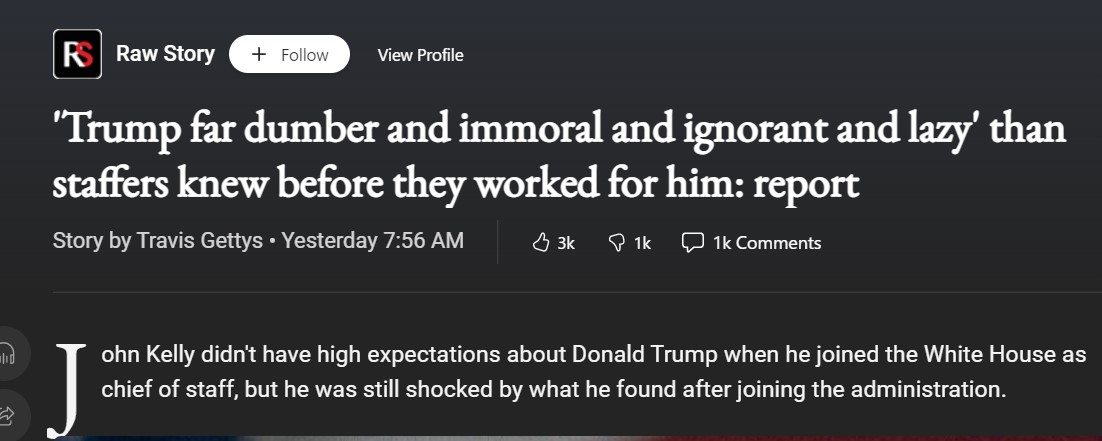Screen dimensions: 1102x441
Task: Open View Profile for Raw Story
Action: (x=420, y=55)
